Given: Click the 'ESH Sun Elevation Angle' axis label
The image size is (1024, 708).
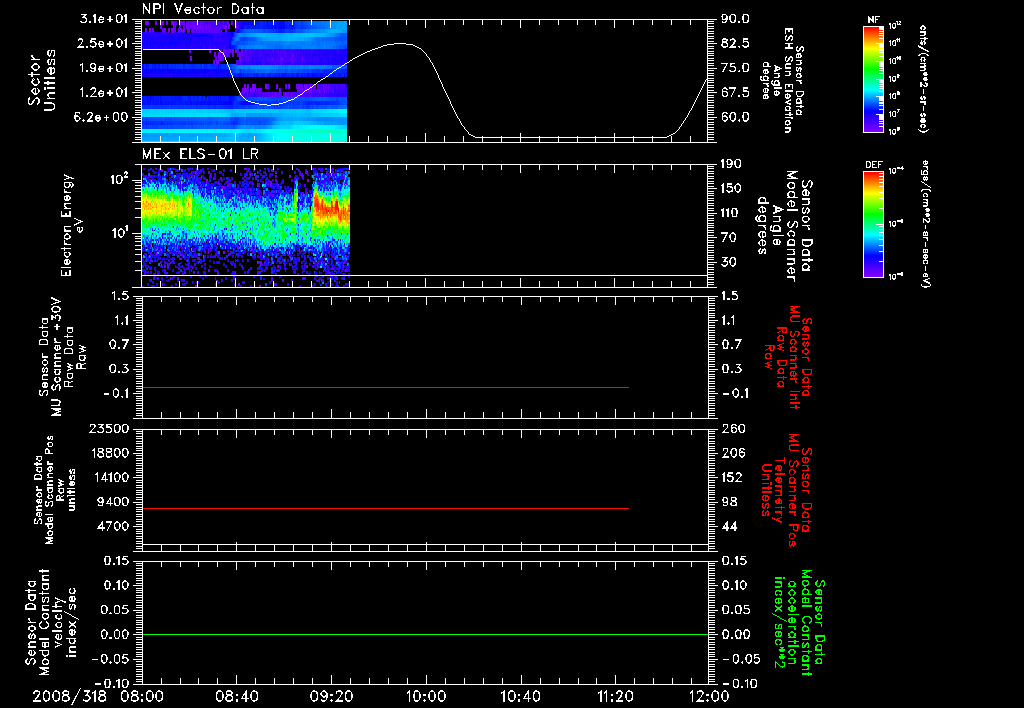Looking at the screenshot, I should [x=780, y=80].
